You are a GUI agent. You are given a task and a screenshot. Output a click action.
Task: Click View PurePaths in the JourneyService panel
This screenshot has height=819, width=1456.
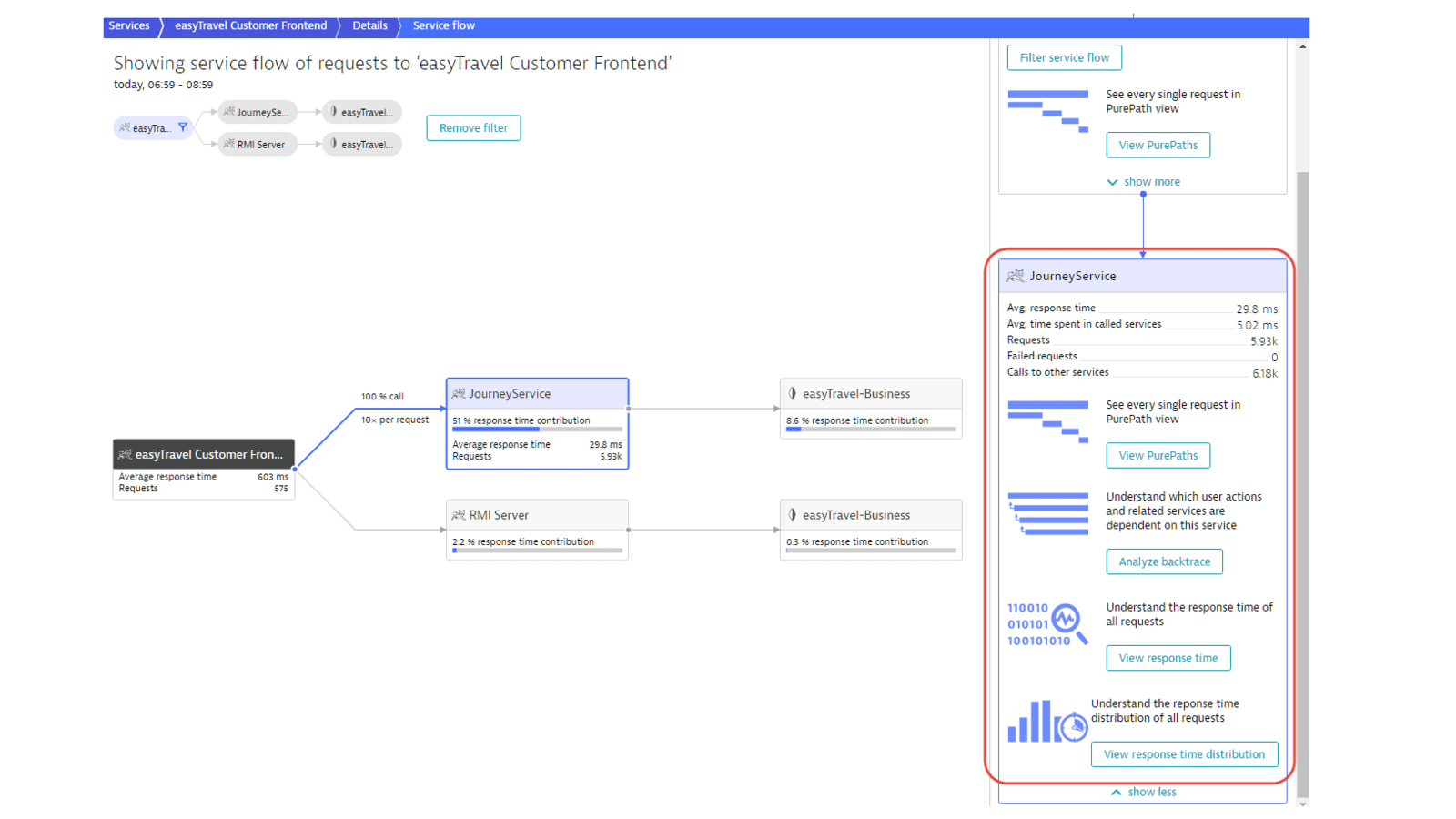[1158, 455]
